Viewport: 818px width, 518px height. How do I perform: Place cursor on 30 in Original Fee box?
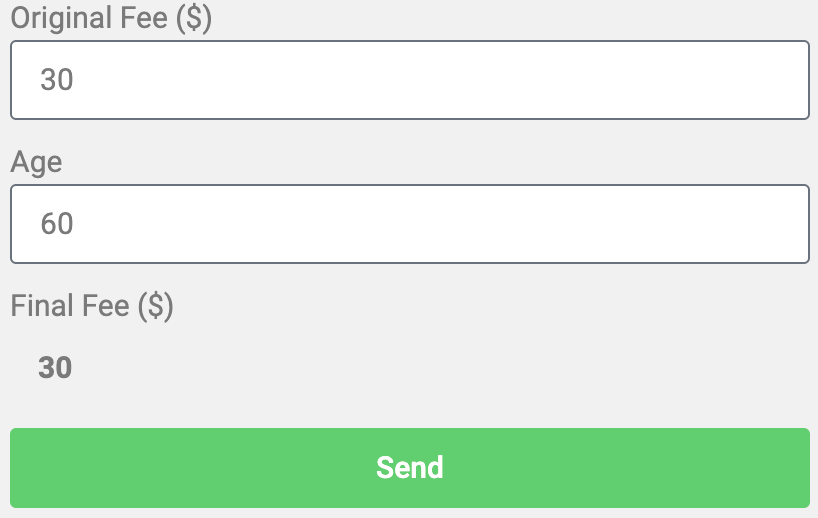click(x=56, y=80)
